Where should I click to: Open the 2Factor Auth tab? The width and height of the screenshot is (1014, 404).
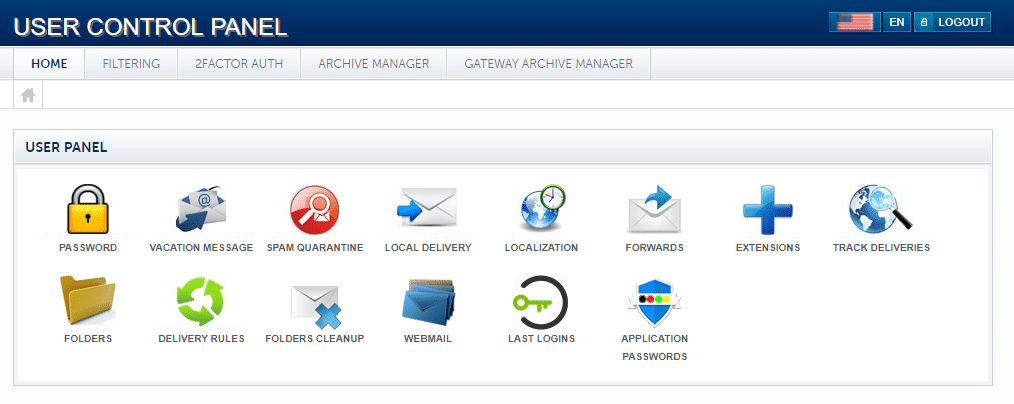coord(239,64)
